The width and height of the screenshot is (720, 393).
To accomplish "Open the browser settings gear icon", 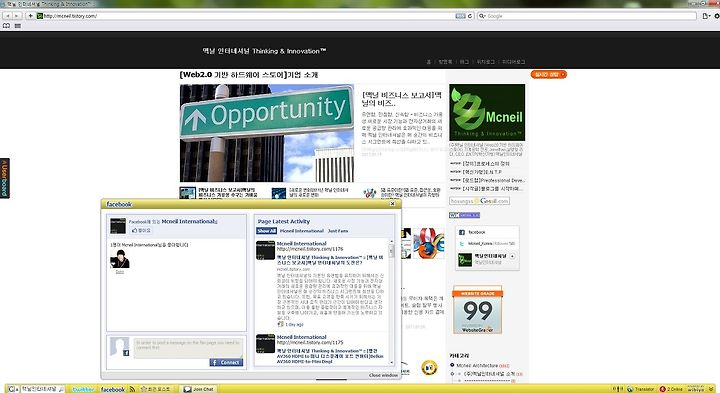I will 716,16.
